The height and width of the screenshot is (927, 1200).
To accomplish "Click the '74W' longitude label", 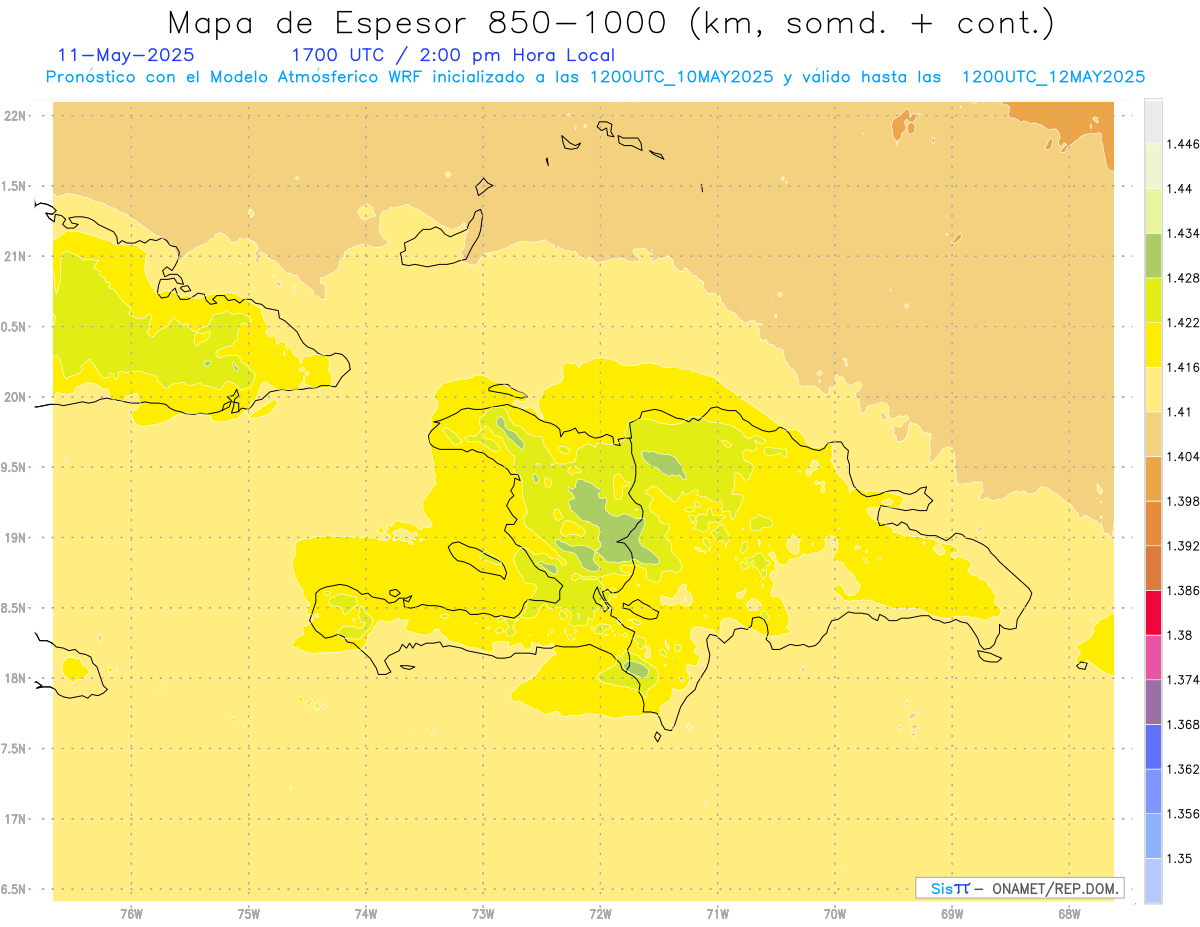I will pyautogui.click(x=366, y=914).
